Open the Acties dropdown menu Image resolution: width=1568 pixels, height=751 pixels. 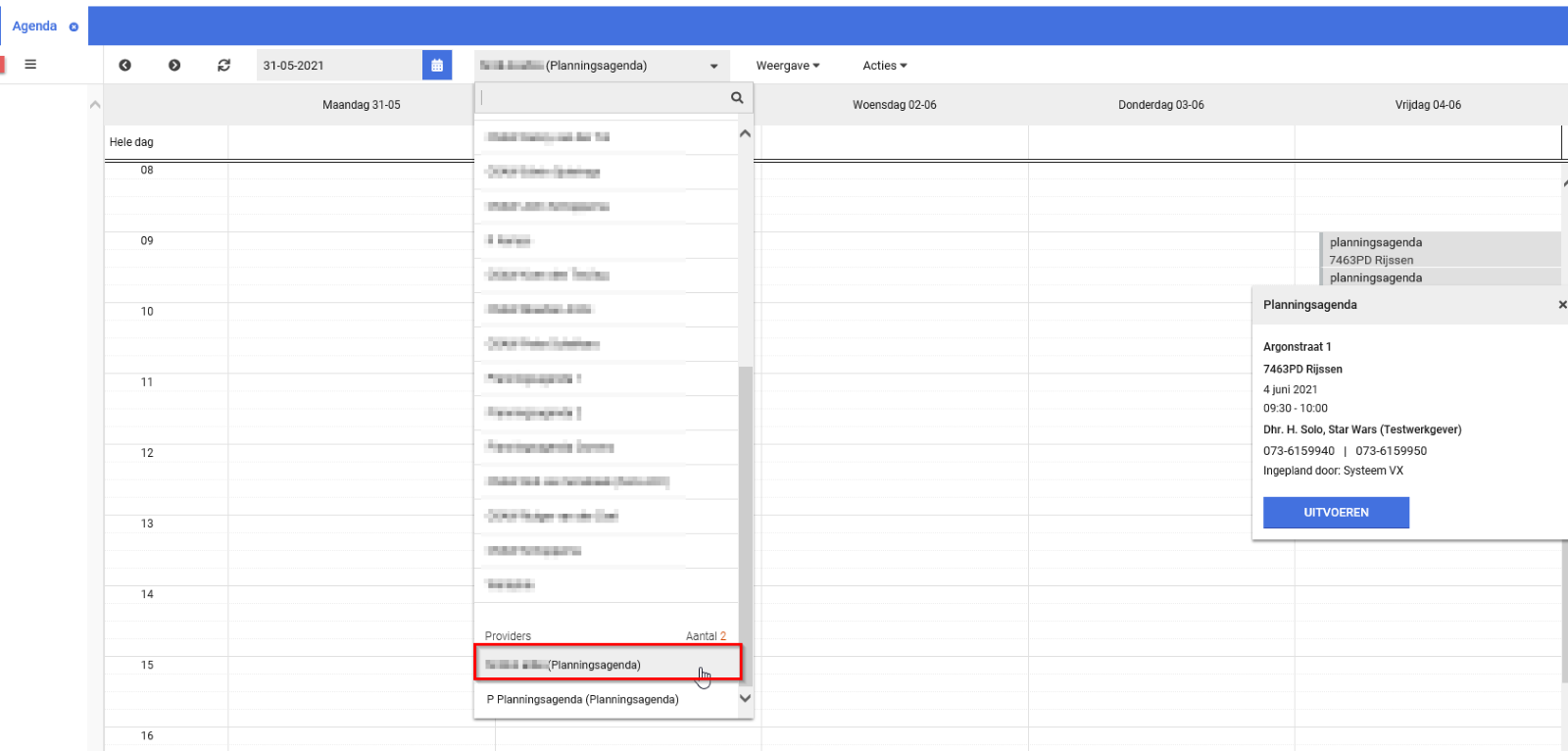(x=884, y=66)
